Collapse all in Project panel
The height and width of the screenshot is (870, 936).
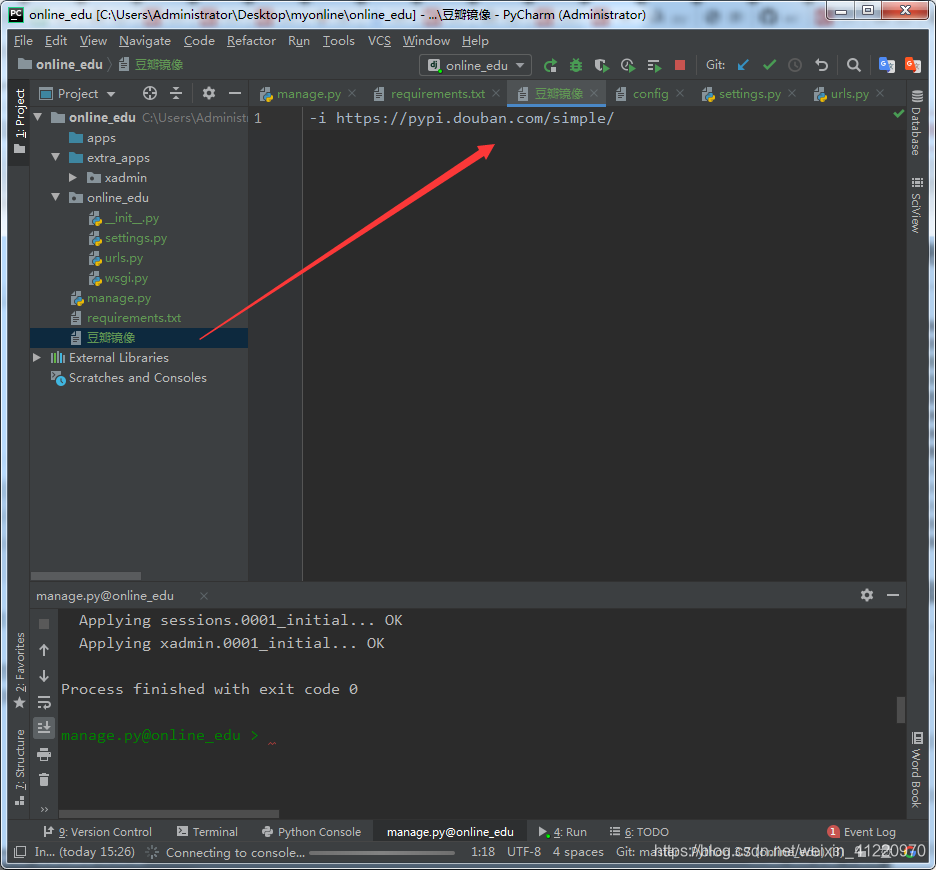click(176, 93)
